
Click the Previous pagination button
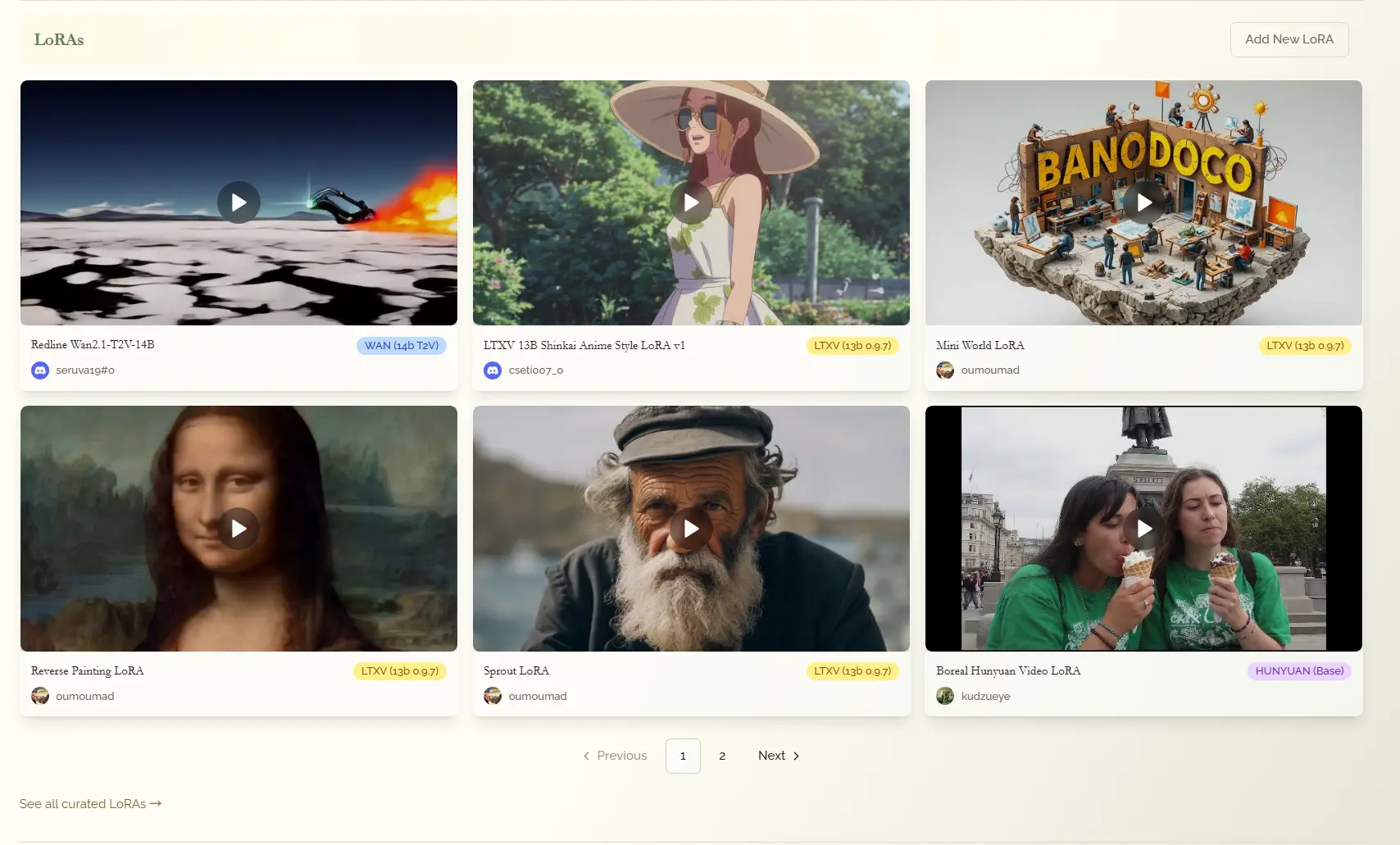(615, 756)
